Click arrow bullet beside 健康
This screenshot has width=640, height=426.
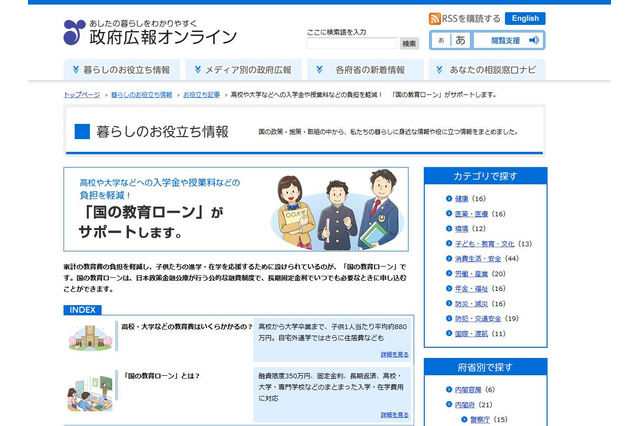click(x=449, y=199)
